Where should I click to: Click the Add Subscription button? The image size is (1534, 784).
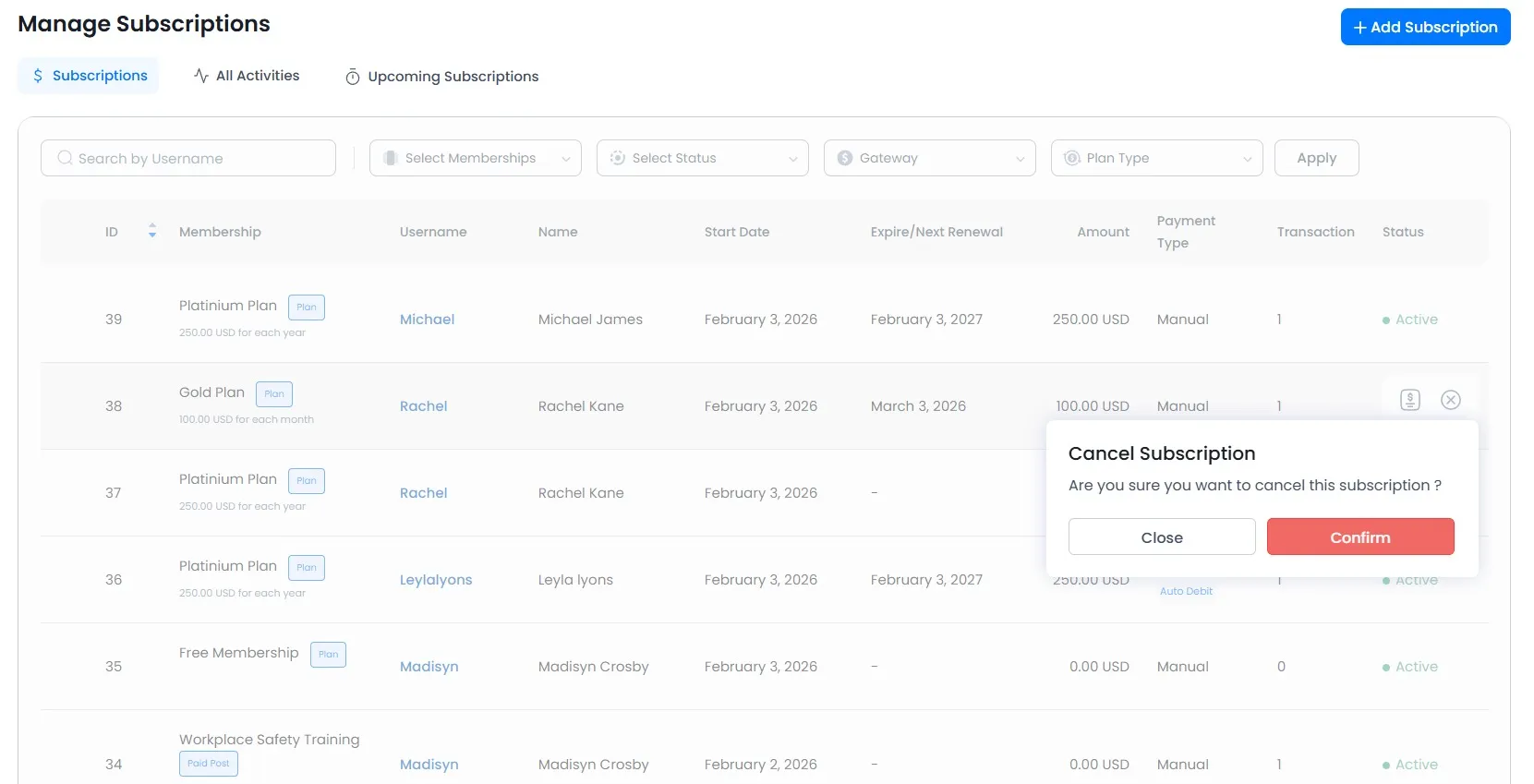pos(1425,27)
